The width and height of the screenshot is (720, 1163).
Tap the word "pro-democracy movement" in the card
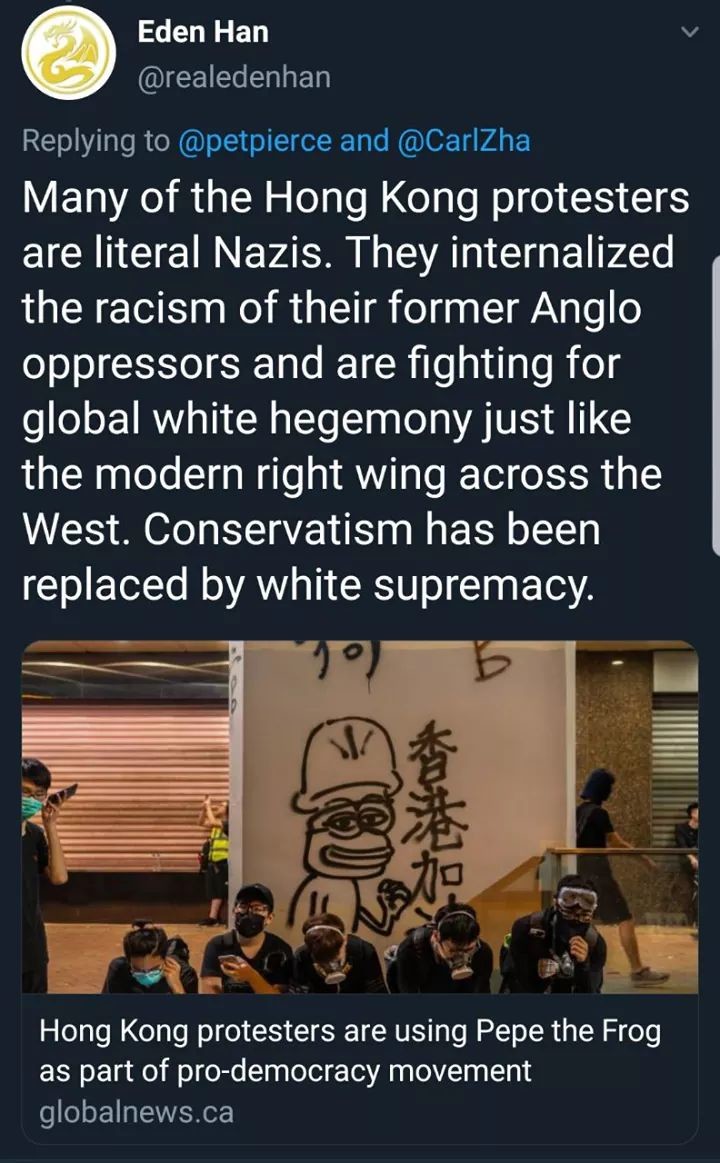354,1071
